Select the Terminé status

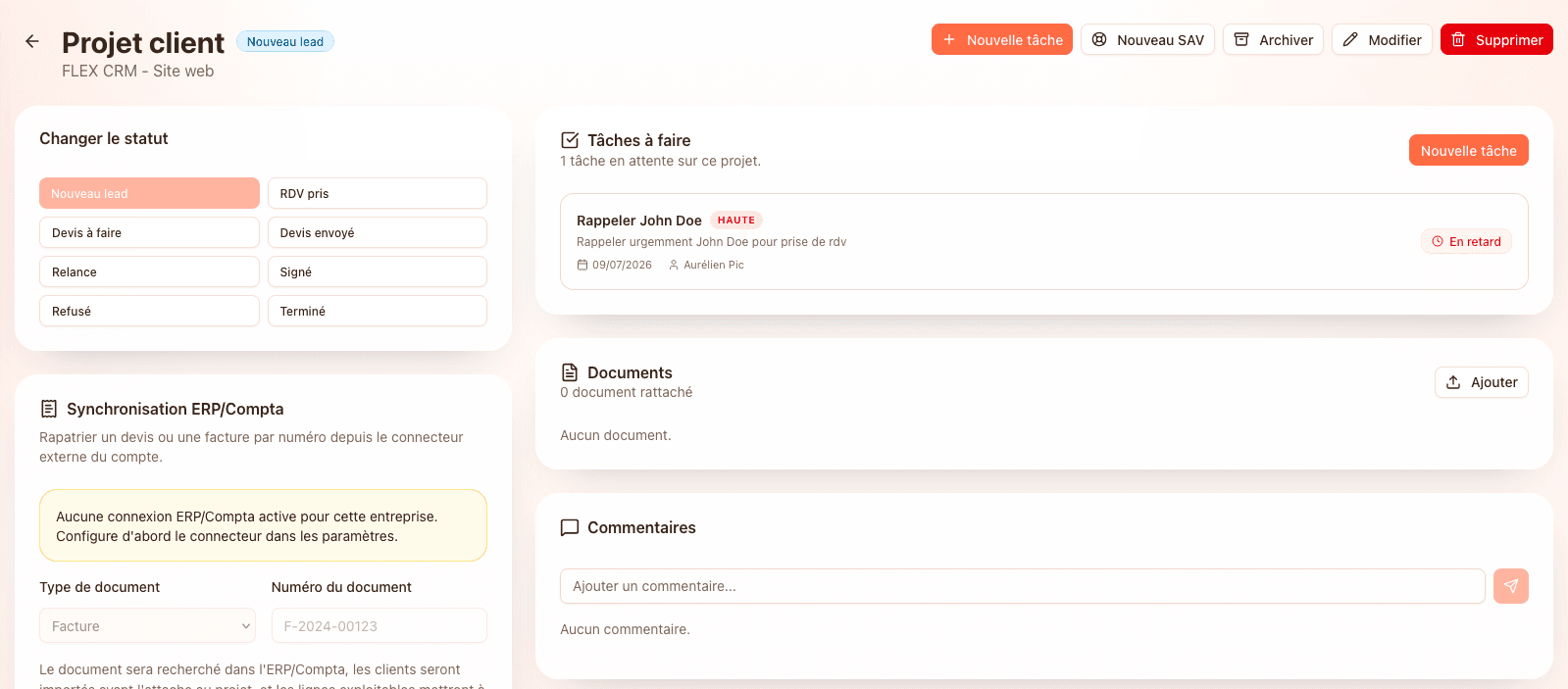(x=378, y=311)
